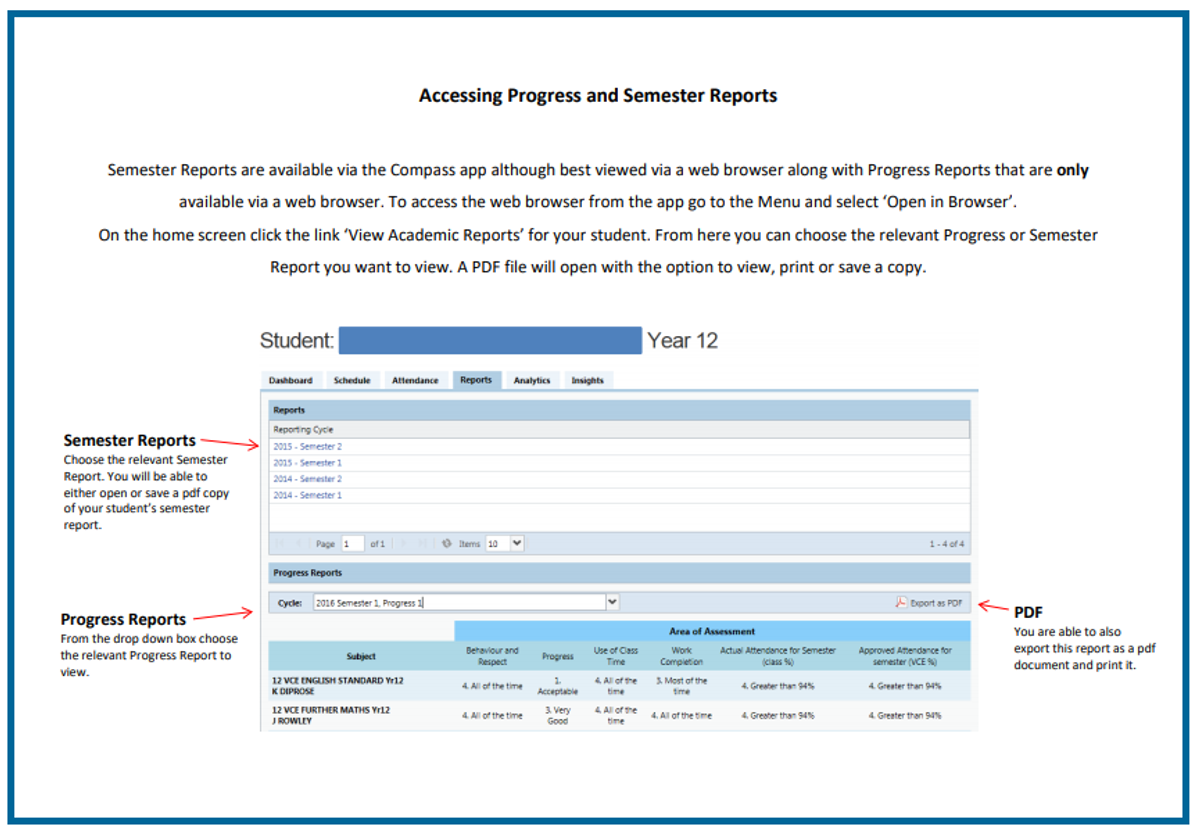Image resolution: width=1200 pixels, height=832 pixels.
Task: Click the Reporting Cycle column header
Action: (x=304, y=429)
